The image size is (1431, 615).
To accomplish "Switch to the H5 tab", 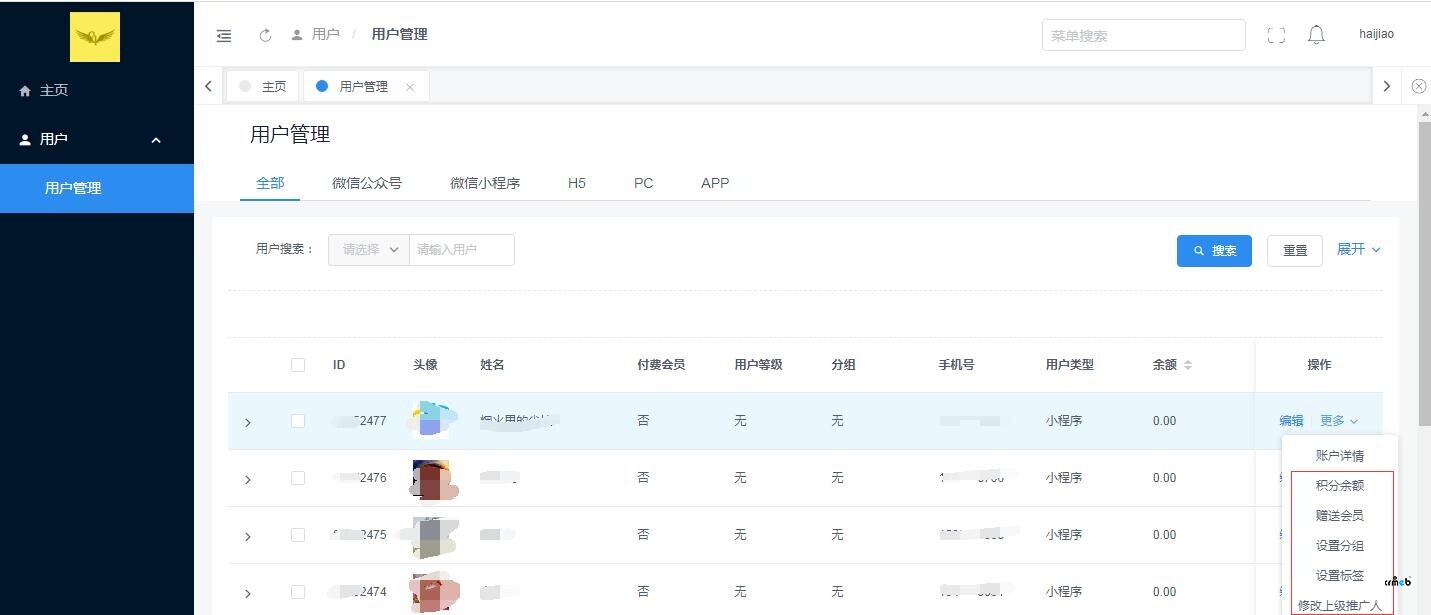I will [577, 183].
